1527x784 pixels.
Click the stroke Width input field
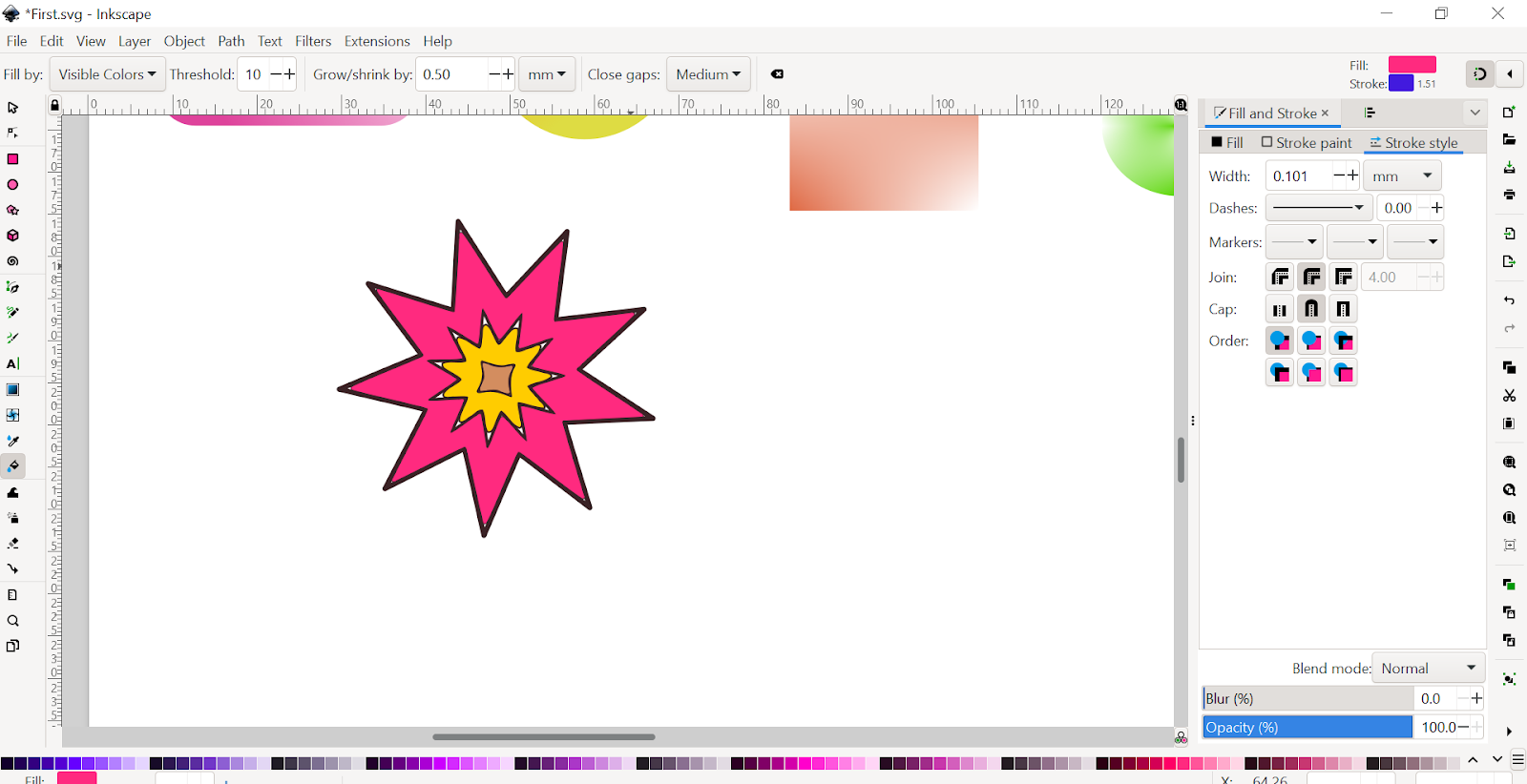click(1298, 176)
